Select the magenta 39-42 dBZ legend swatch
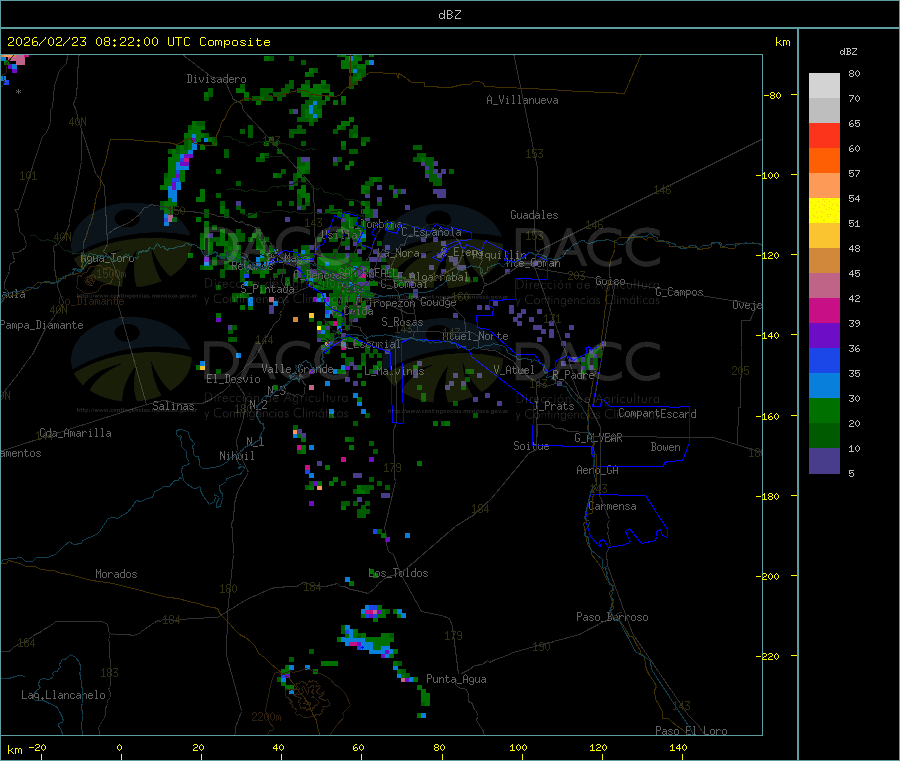This screenshot has height=761, width=900. point(824,310)
